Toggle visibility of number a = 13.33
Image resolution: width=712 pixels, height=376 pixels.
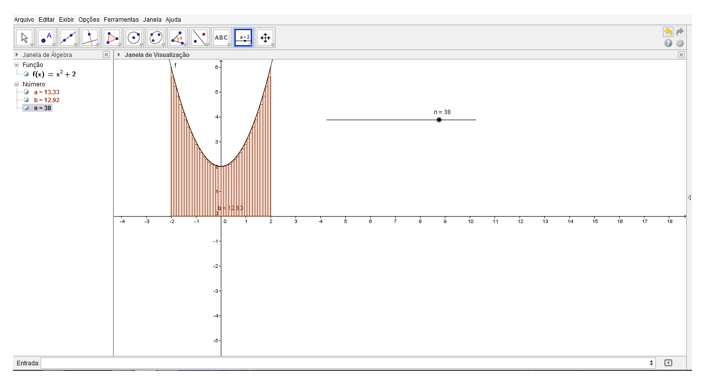26,92
